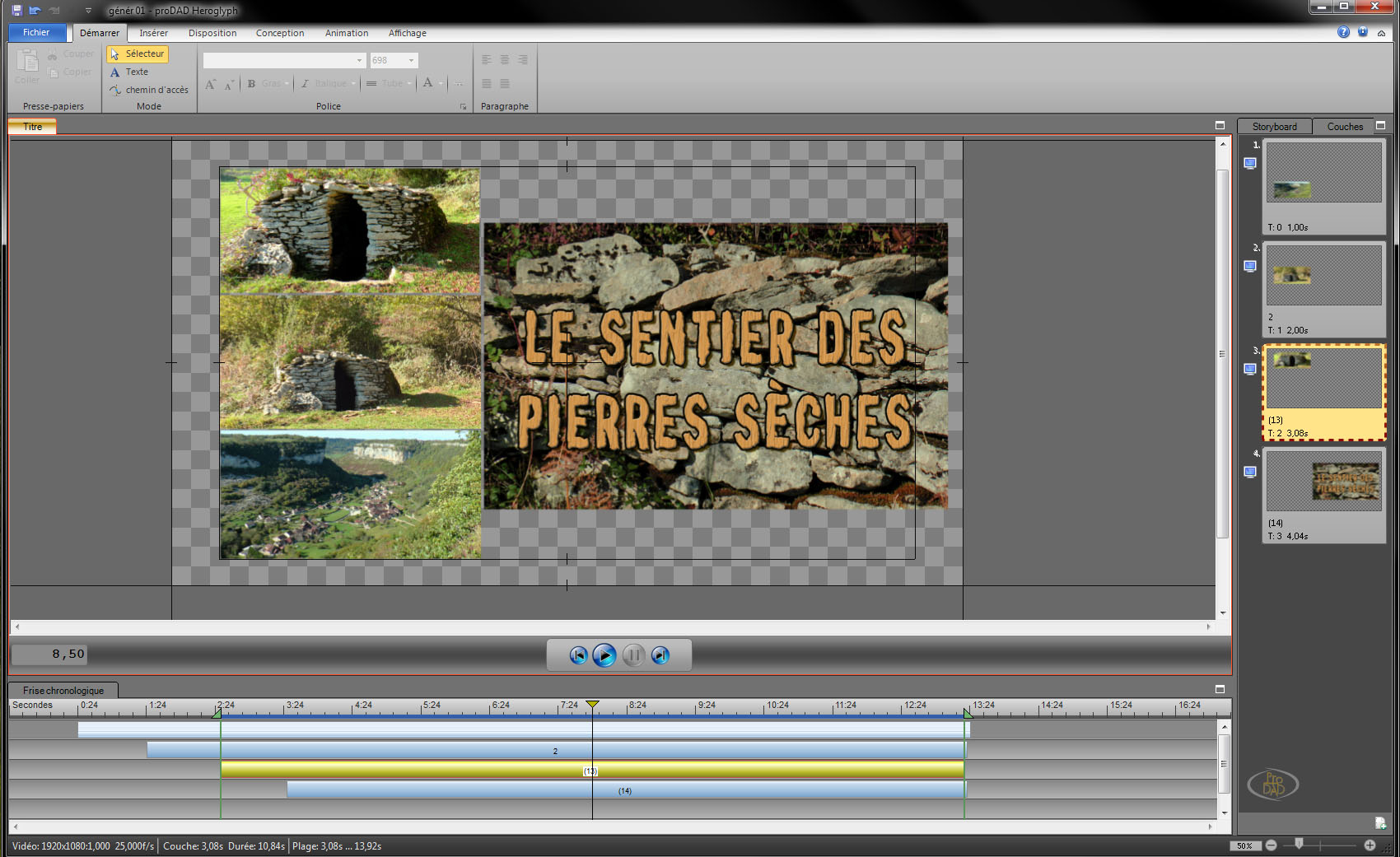Expand the Gras dropdown arrow
Image resolution: width=1400 pixels, height=857 pixels.
click(x=287, y=83)
